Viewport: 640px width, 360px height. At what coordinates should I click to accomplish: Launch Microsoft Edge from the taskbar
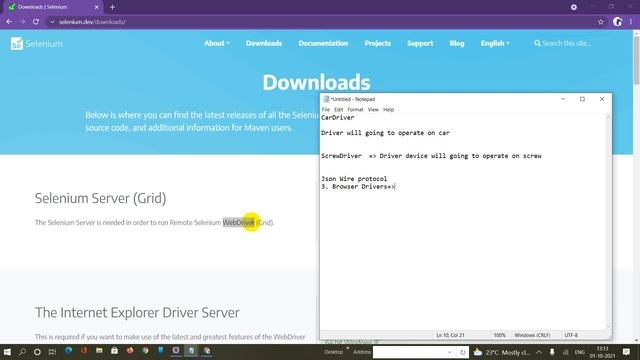(x=68, y=351)
